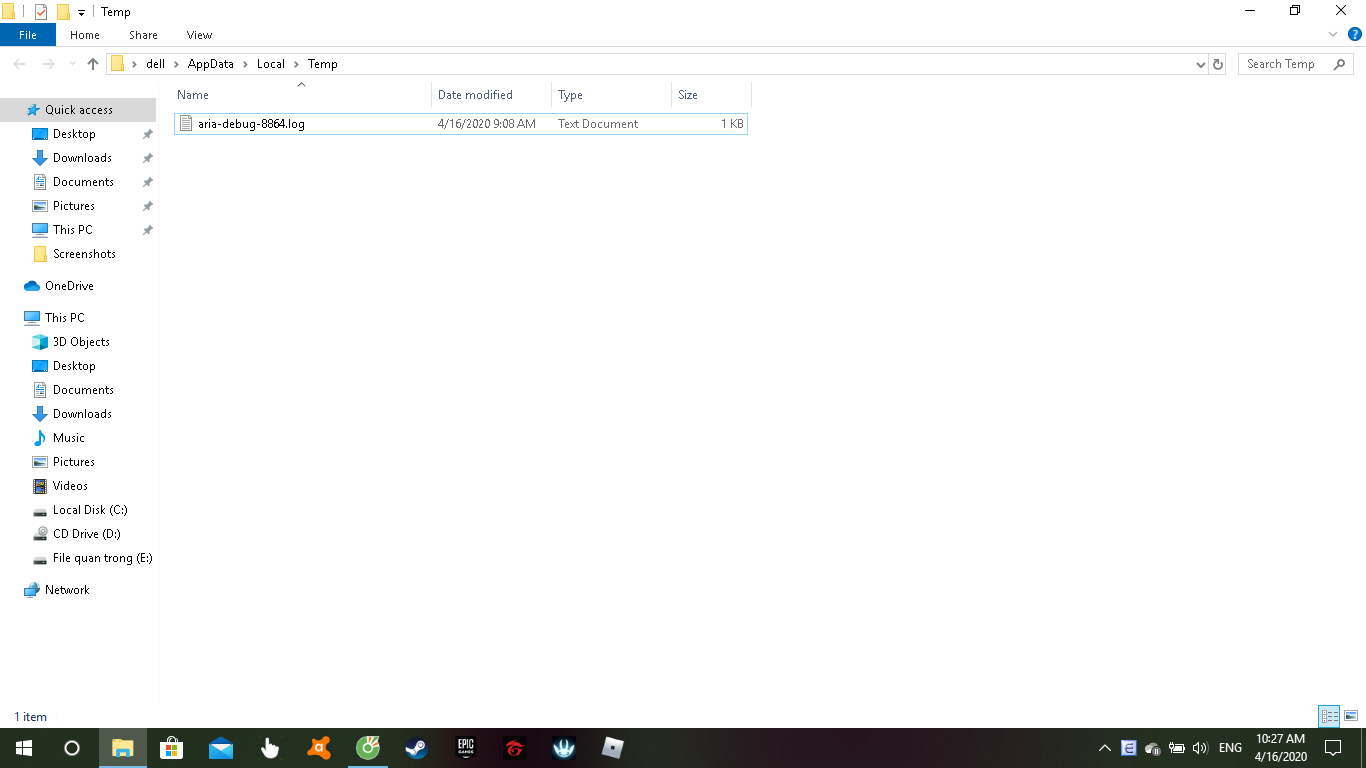The width and height of the screenshot is (1366, 768).
Task: Open Help with the question mark icon
Action: coord(1355,34)
